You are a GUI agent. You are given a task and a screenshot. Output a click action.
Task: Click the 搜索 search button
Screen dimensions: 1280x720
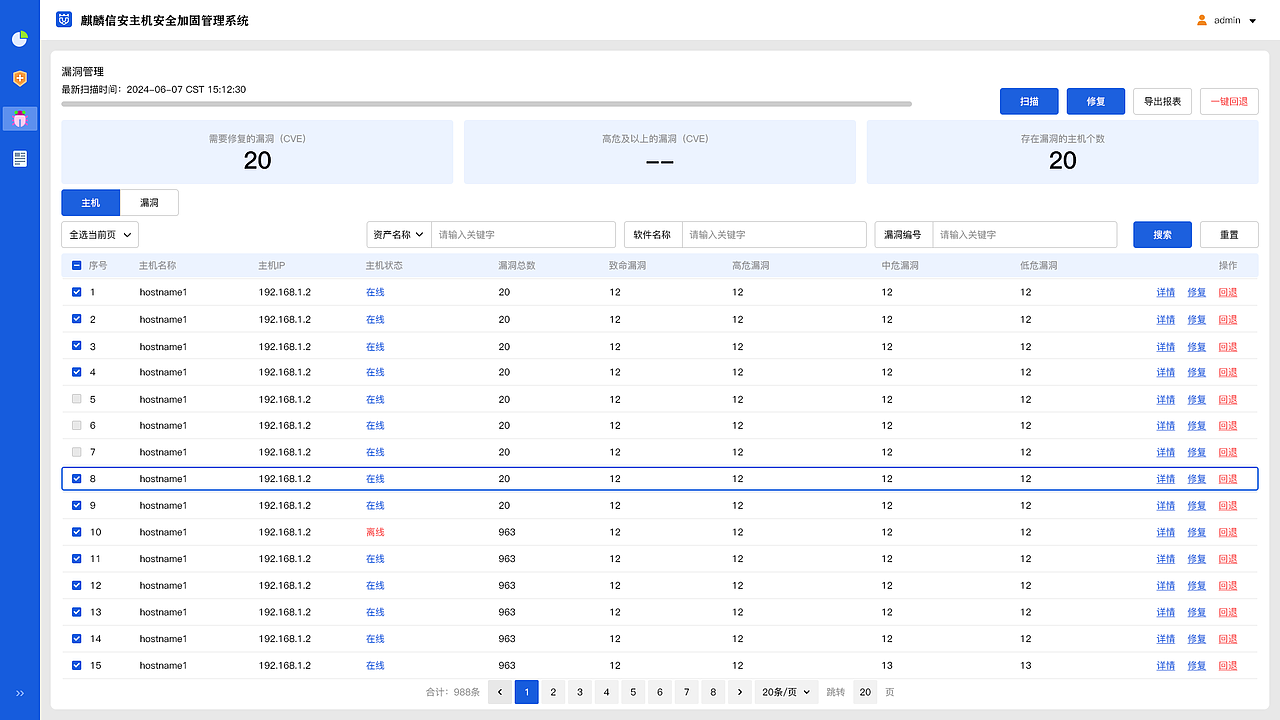(x=1162, y=235)
